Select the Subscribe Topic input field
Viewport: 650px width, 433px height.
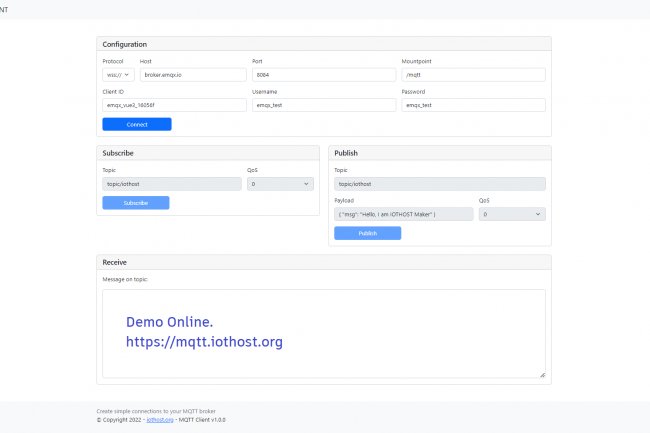[x=171, y=184]
